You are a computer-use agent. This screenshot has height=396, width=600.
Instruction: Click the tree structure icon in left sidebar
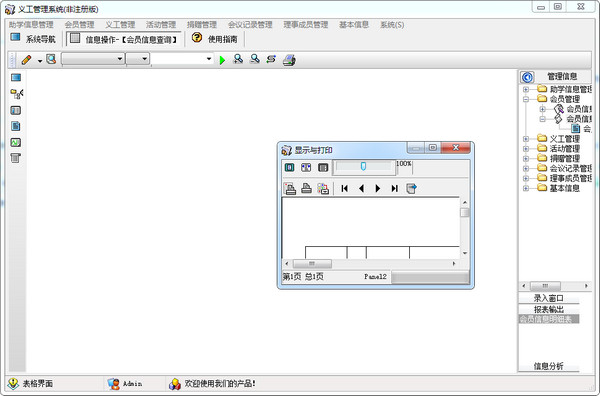16,94
